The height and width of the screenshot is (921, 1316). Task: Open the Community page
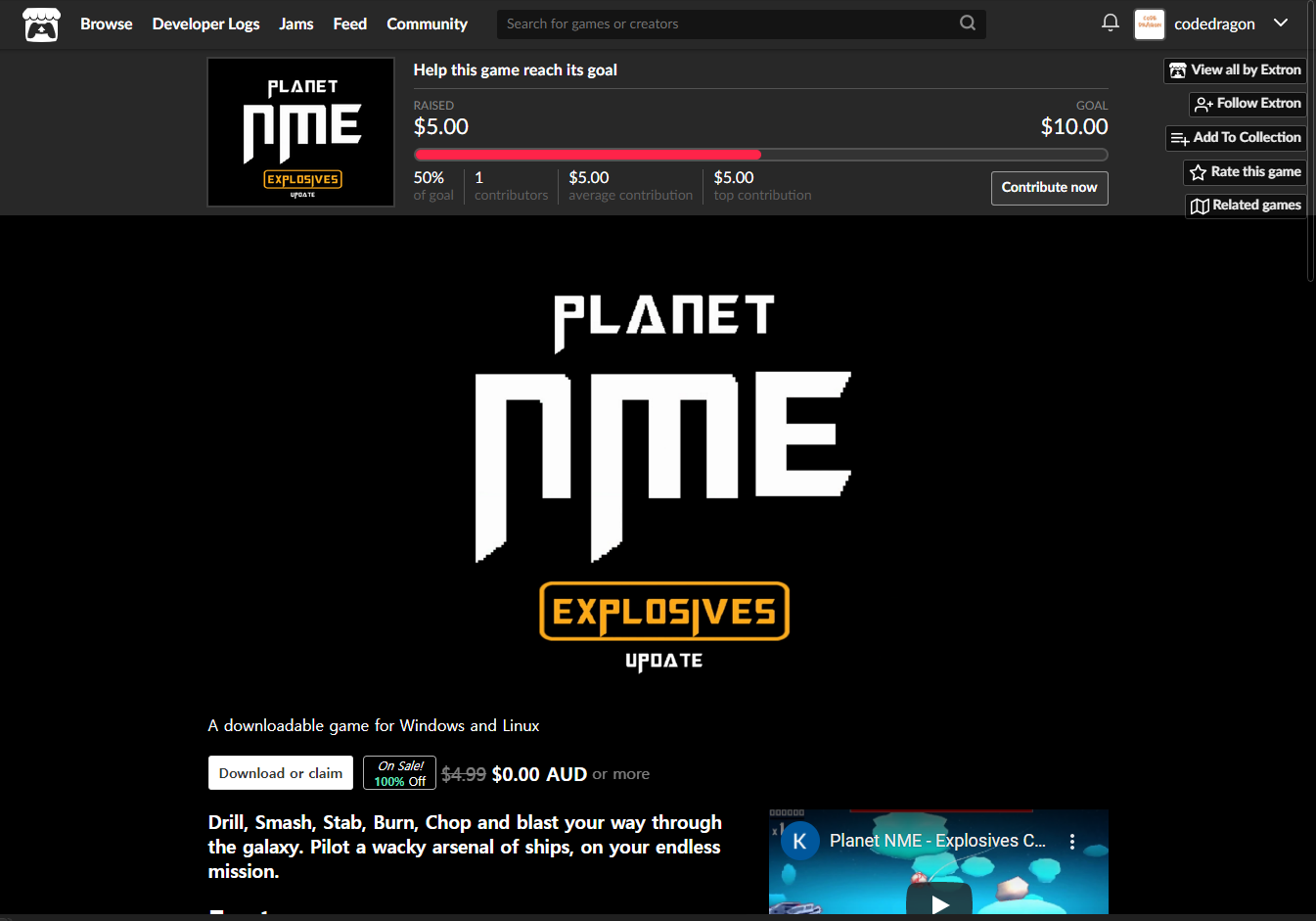428,23
